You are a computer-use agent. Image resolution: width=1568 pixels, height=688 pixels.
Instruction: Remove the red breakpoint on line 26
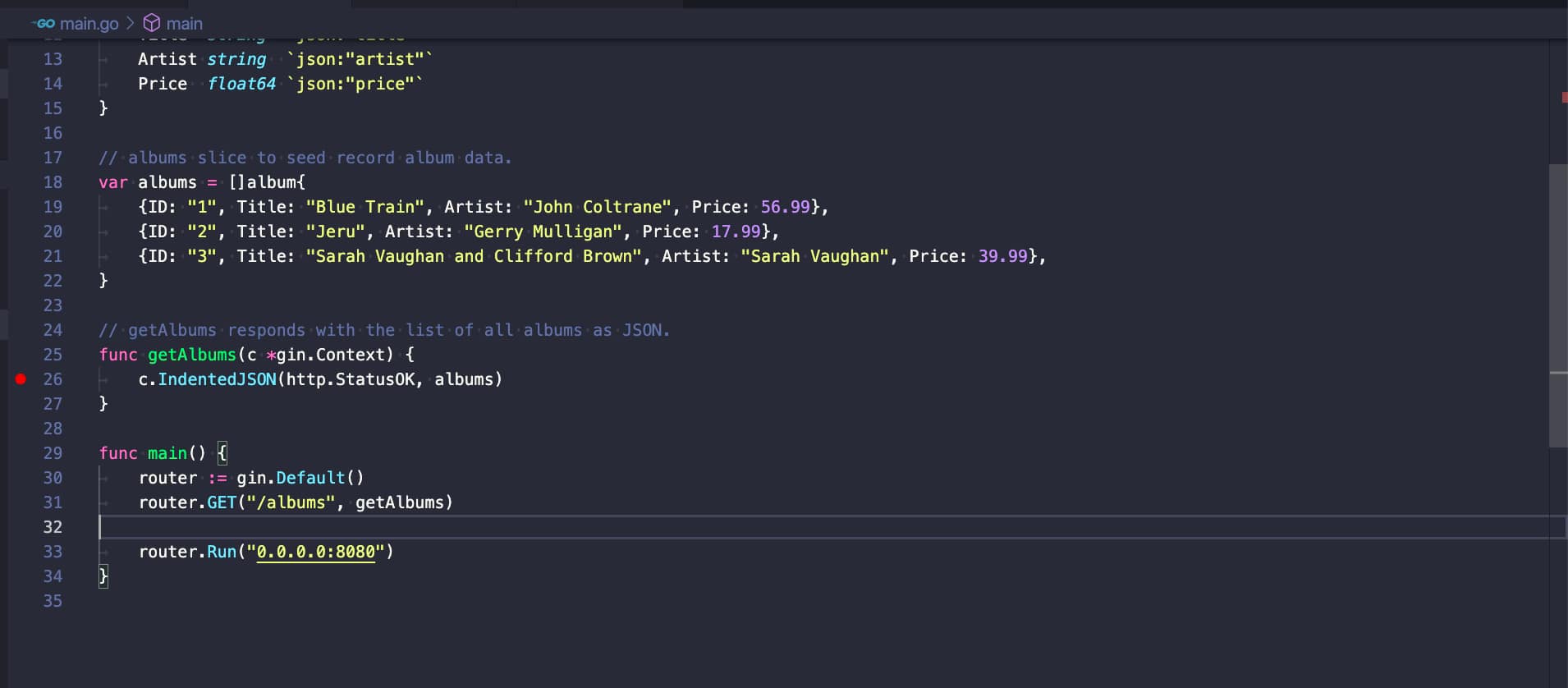click(21, 379)
